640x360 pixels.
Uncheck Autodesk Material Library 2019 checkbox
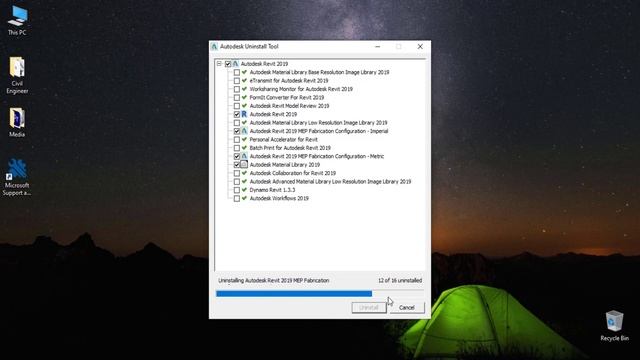click(237, 164)
